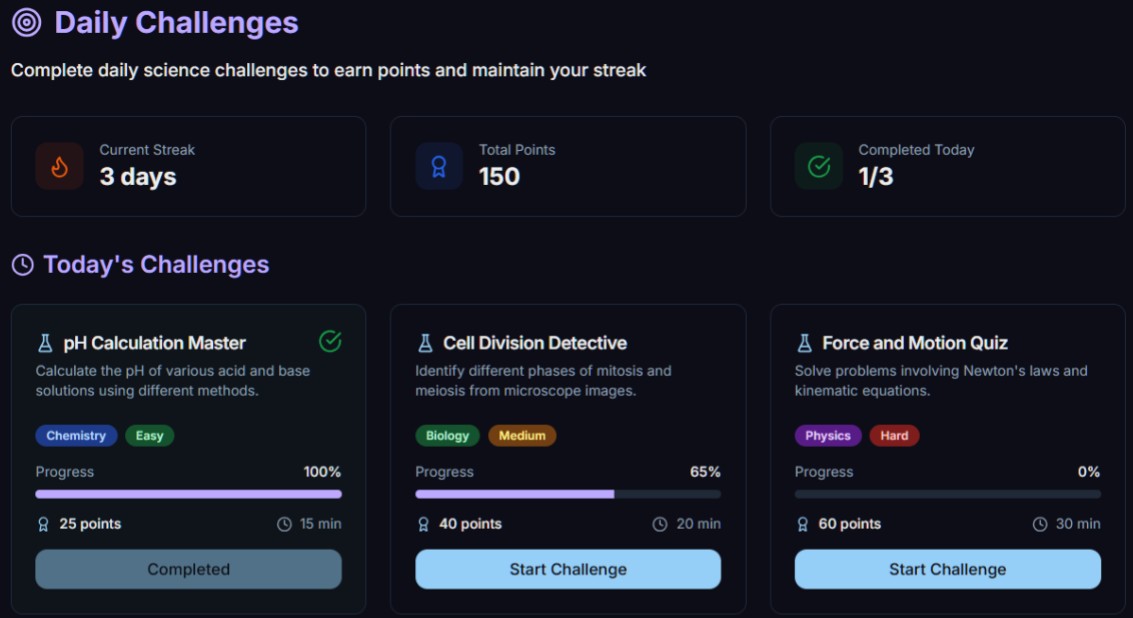
Task: Click the timer icon showing 30 min
Action: tap(1038, 523)
